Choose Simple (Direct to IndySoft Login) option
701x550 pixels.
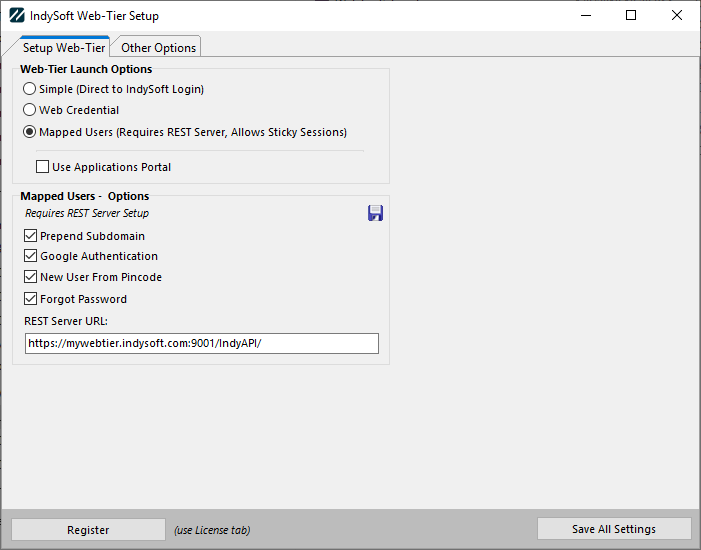[x=30, y=89]
